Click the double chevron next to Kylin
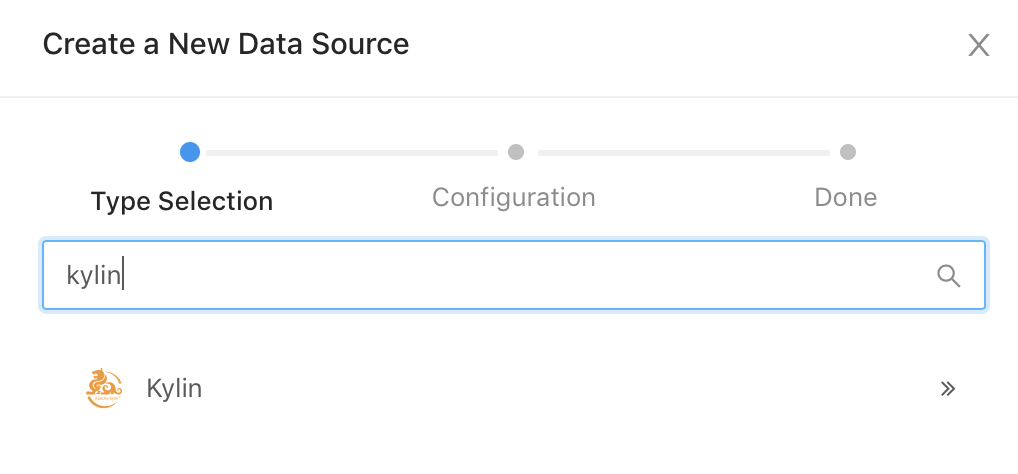The image size is (1018, 474). tap(948, 388)
